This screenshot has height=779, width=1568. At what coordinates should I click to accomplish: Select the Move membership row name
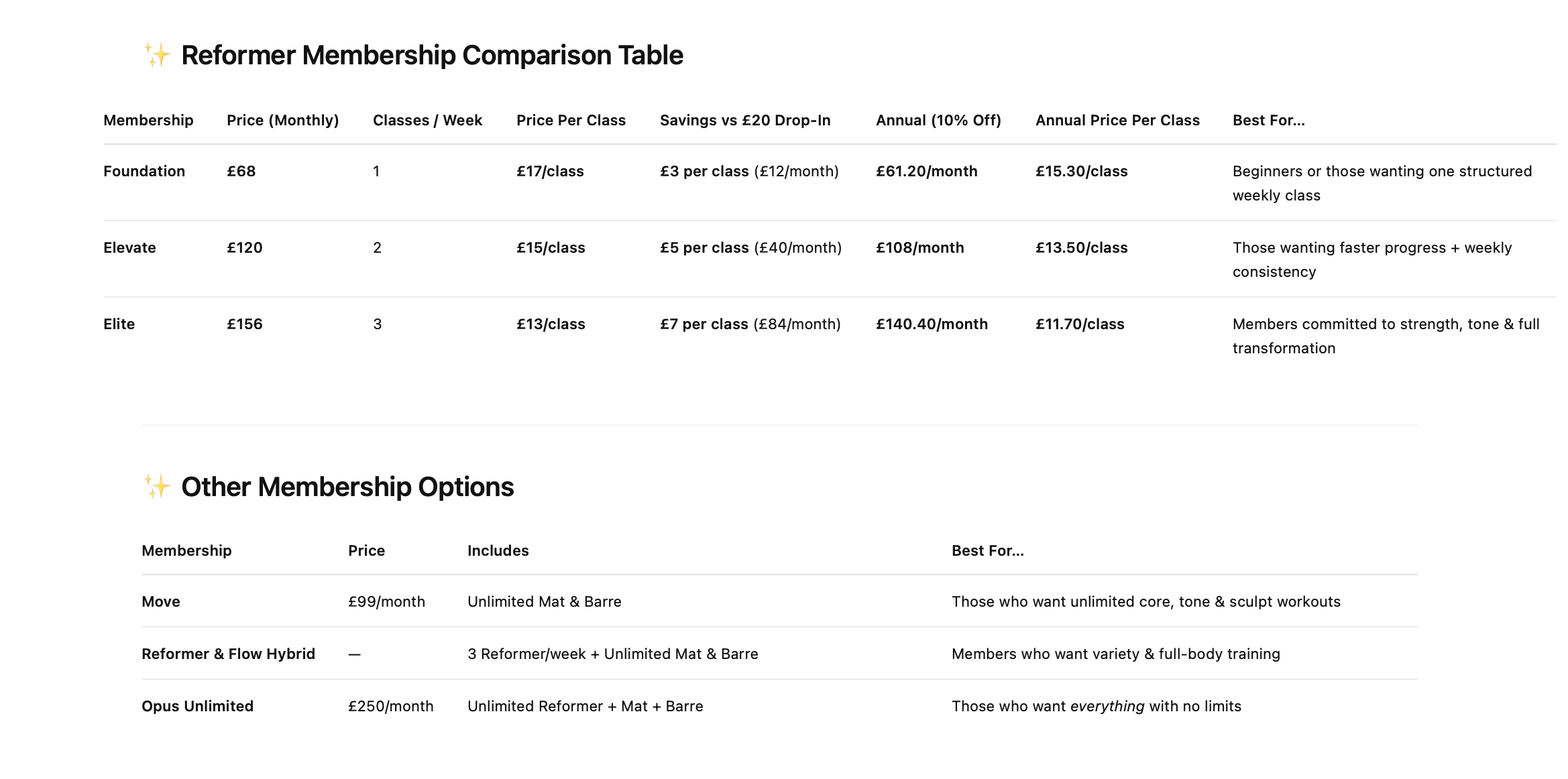tap(161, 601)
